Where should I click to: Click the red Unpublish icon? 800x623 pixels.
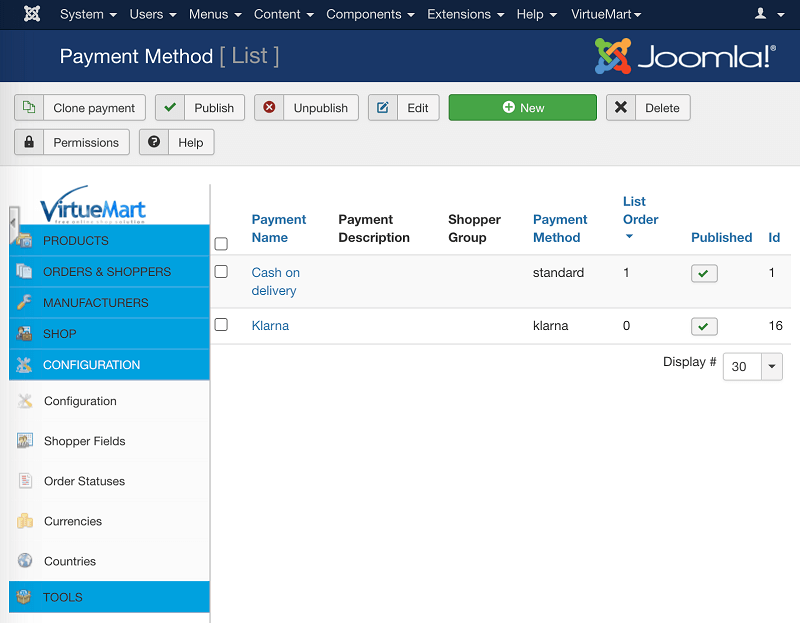click(x=270, y=108)
